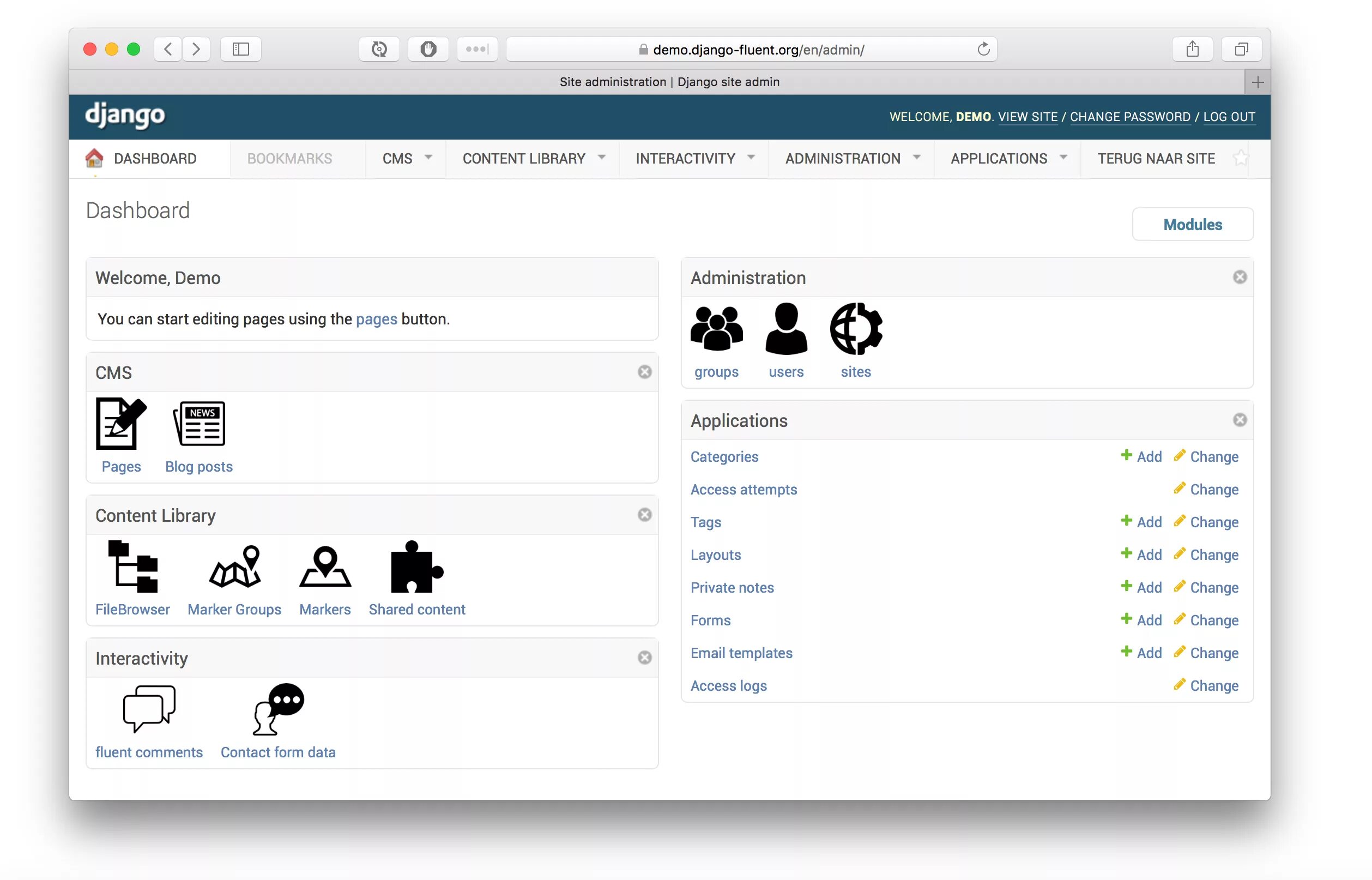Click the pages link in welcome message
Image resolution: width=1372 pixels, height=880 pixels.
point(375,320)
